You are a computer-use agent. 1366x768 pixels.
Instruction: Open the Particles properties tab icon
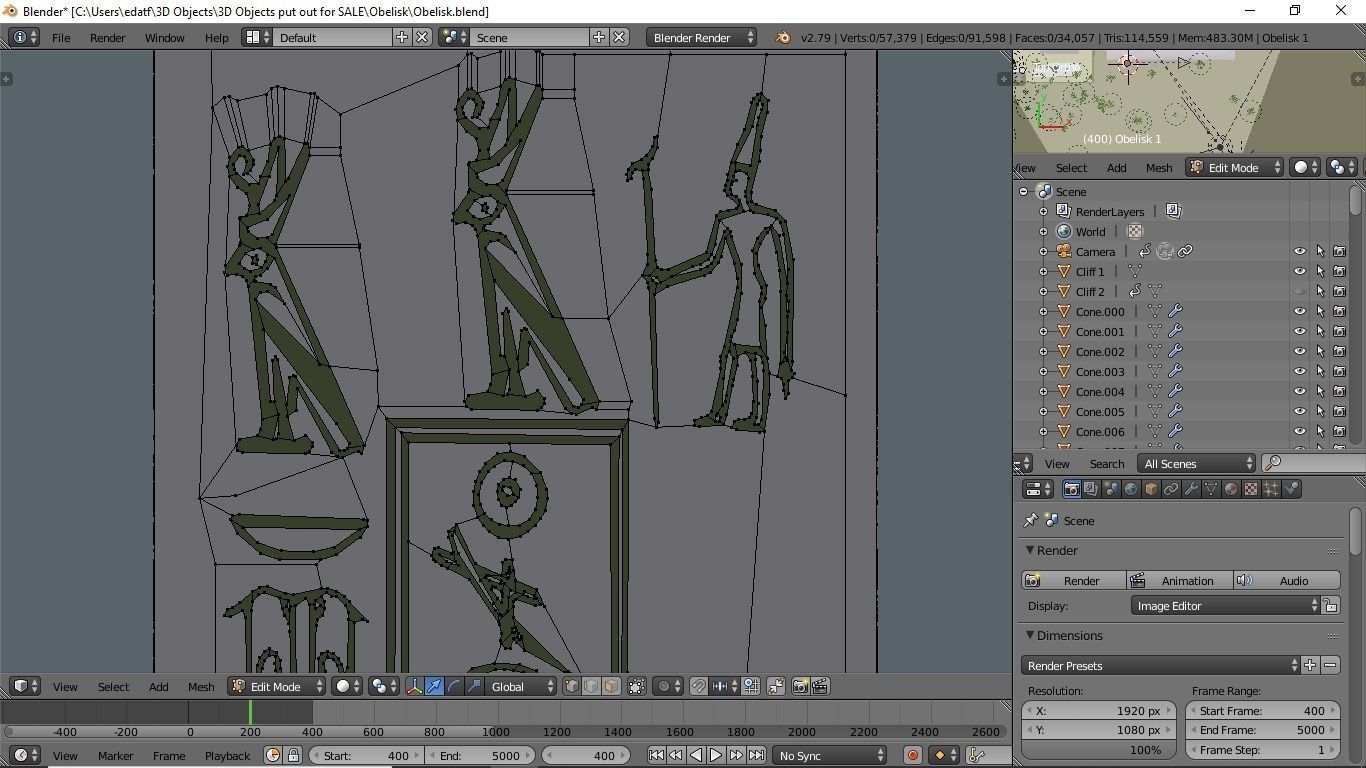click(1271, 489)
